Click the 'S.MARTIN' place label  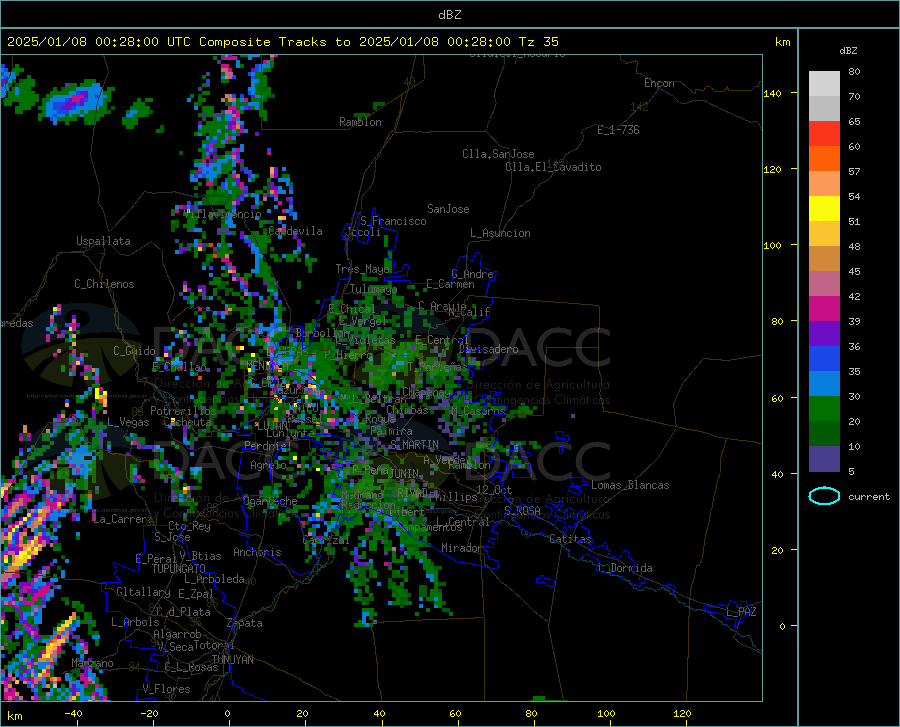coord(414,445)
